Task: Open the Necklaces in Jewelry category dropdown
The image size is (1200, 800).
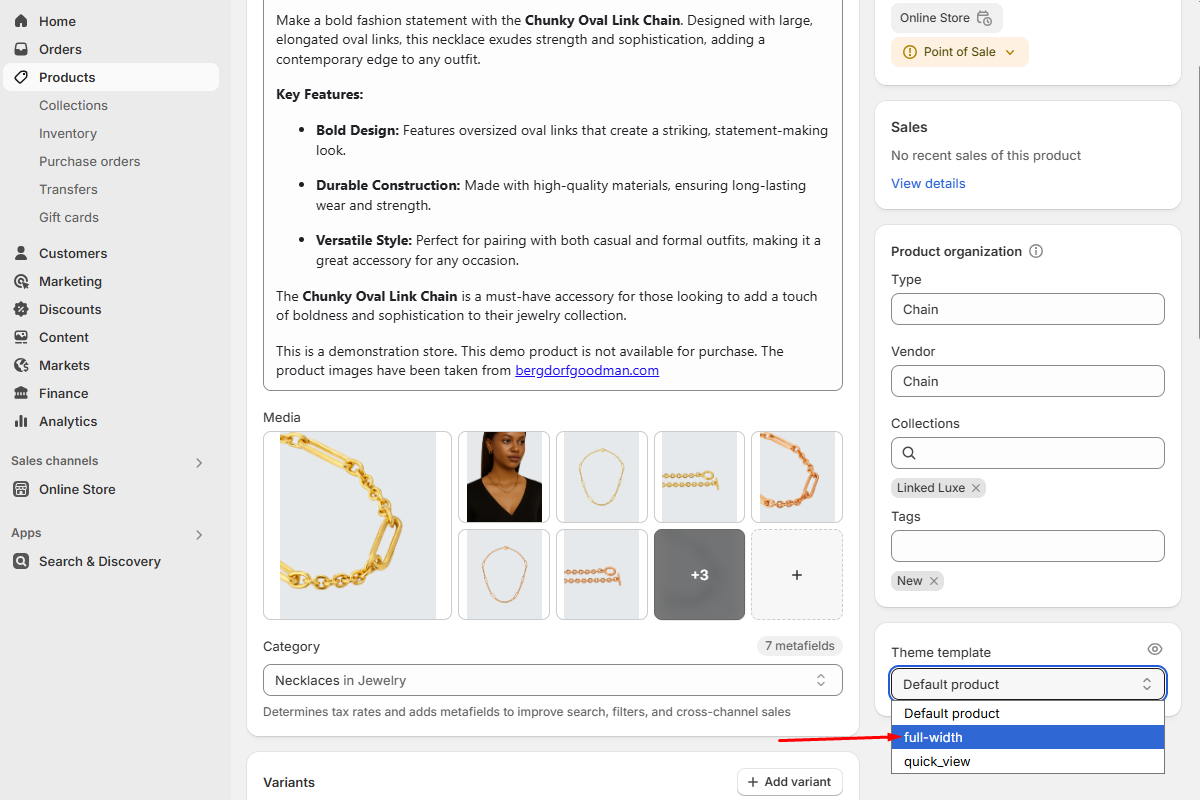Action: tap(552, 680)
